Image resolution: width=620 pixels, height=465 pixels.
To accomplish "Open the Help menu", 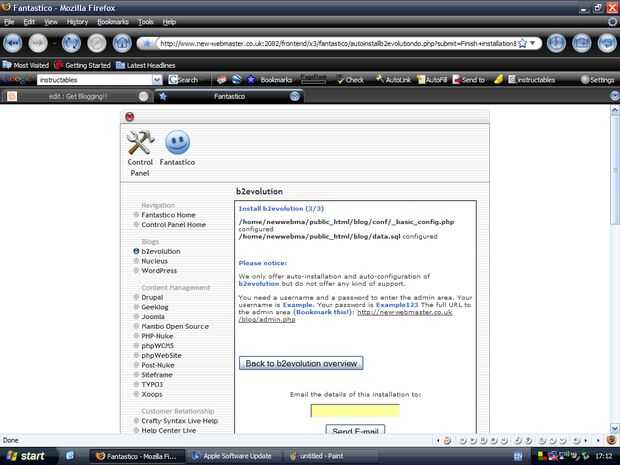I will tap(169, 22).
